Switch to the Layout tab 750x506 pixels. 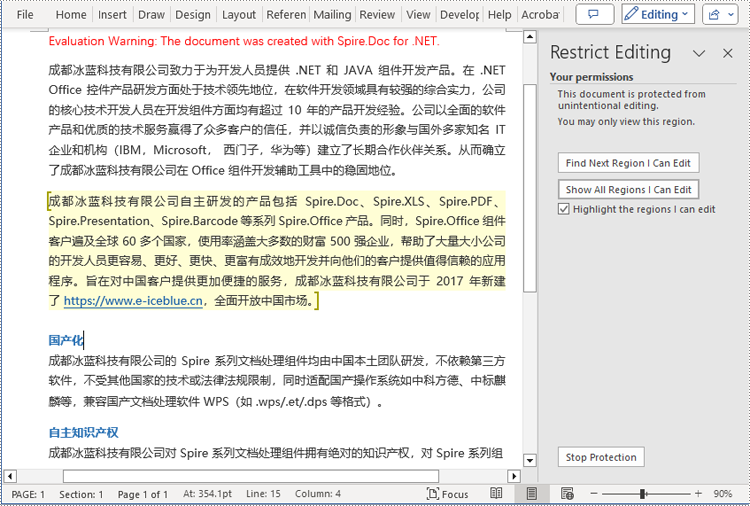click(x=239, y=15)
